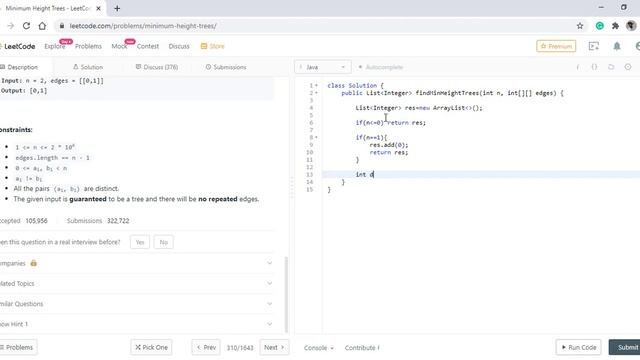Click the Store cart icon

coord(204,46)
